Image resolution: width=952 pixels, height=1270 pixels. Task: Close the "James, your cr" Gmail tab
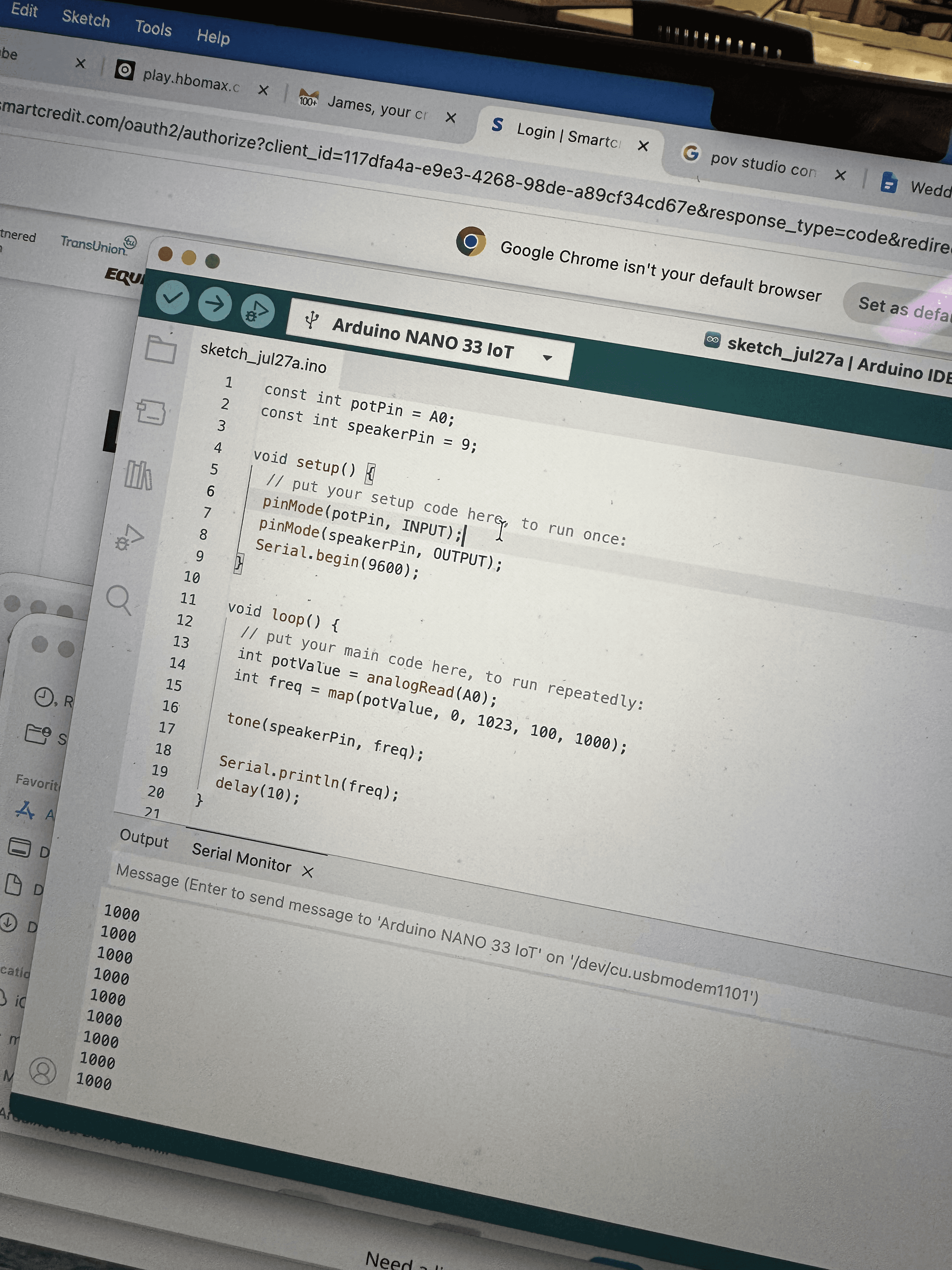(451, 118)
